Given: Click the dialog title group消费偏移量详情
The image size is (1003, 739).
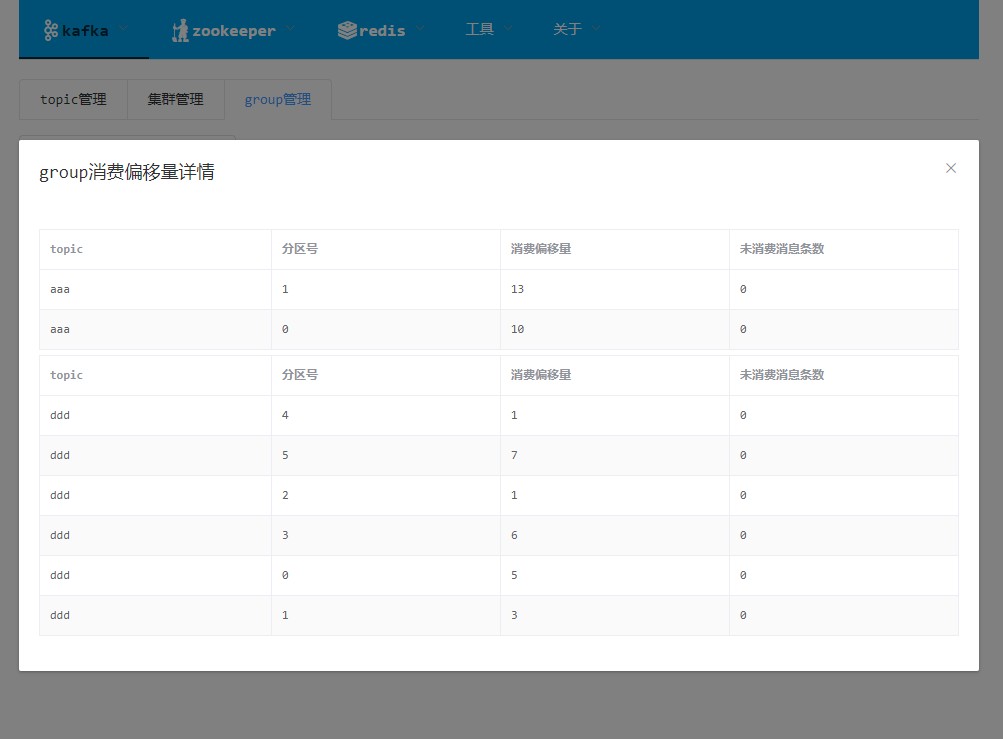Looking at the screenshot, I should point(127,172).
